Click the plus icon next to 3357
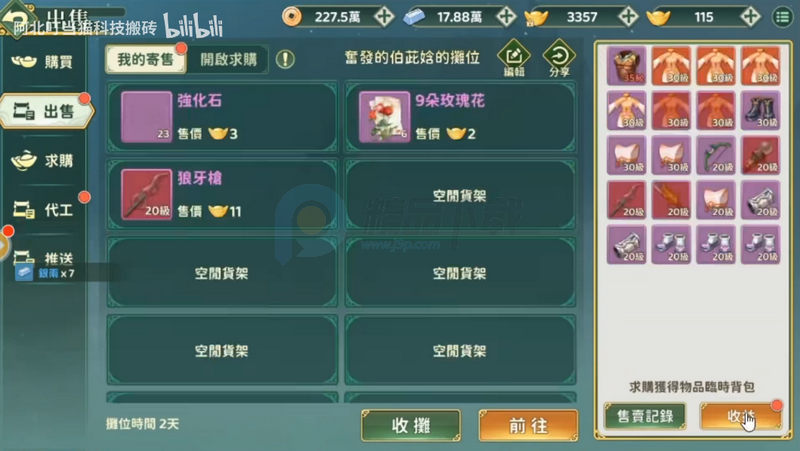This screenshot has width=800, height=451. pyautogui.click(x=628, y=17)
